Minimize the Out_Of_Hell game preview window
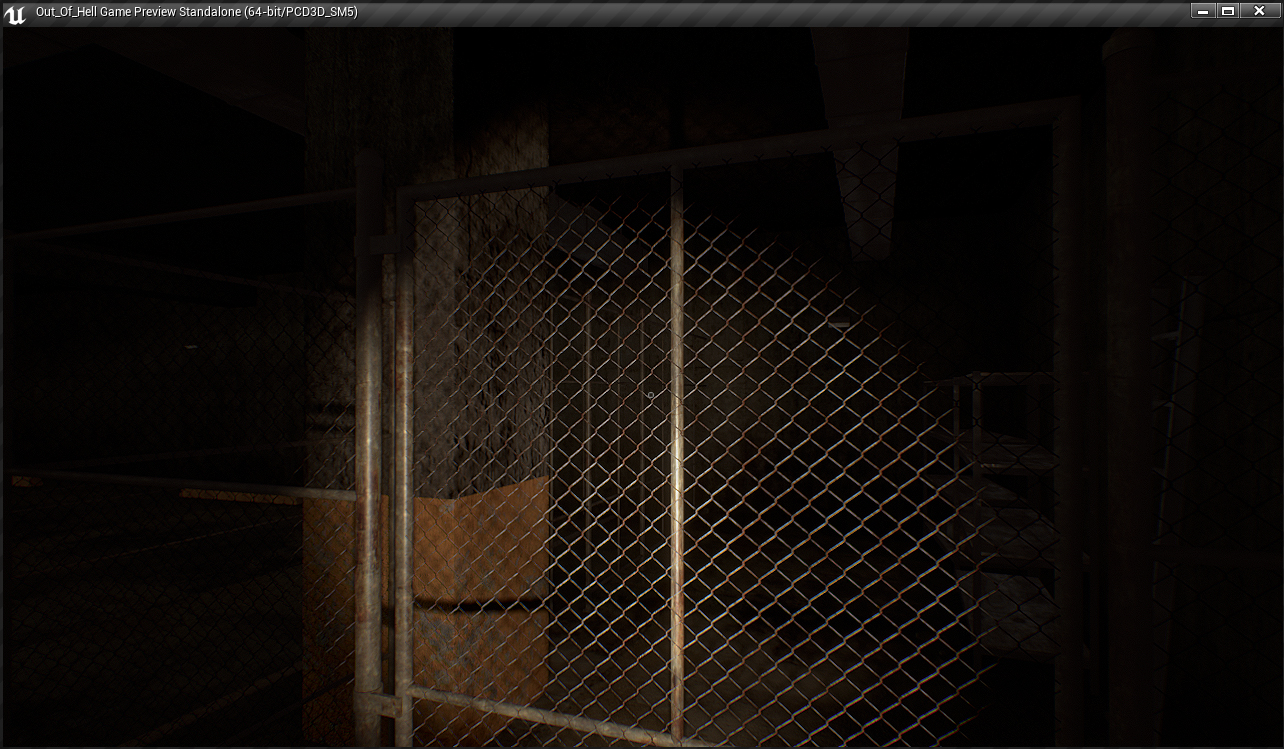The image size is (1284, 749). pos(1203,11)
